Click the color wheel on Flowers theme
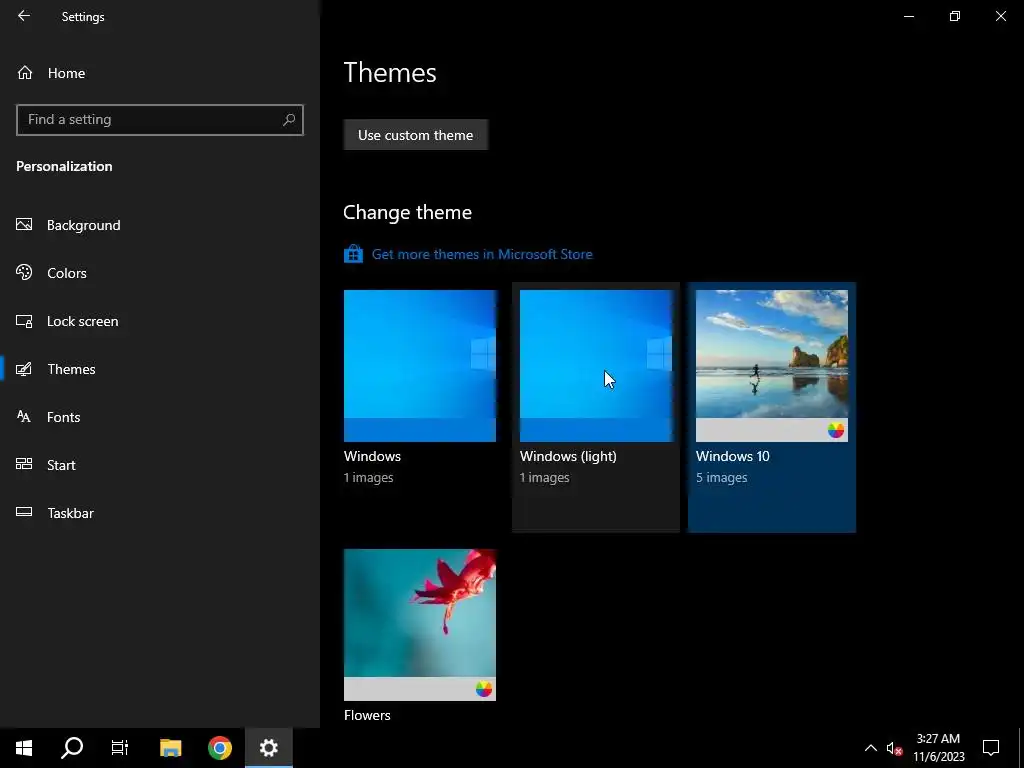 pyautogui.click(x=484, y=689)
